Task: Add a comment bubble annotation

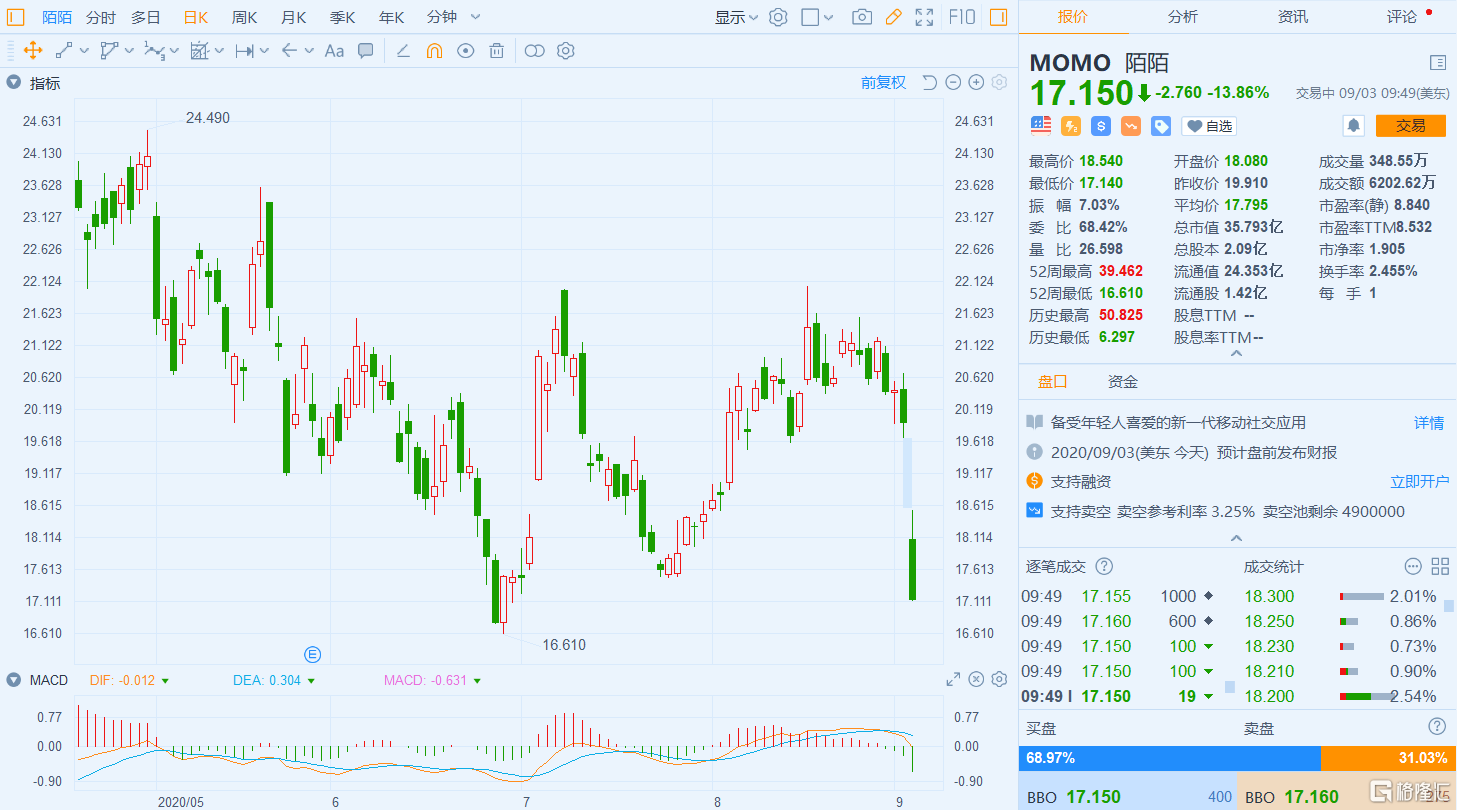Action: pos(366,50)
